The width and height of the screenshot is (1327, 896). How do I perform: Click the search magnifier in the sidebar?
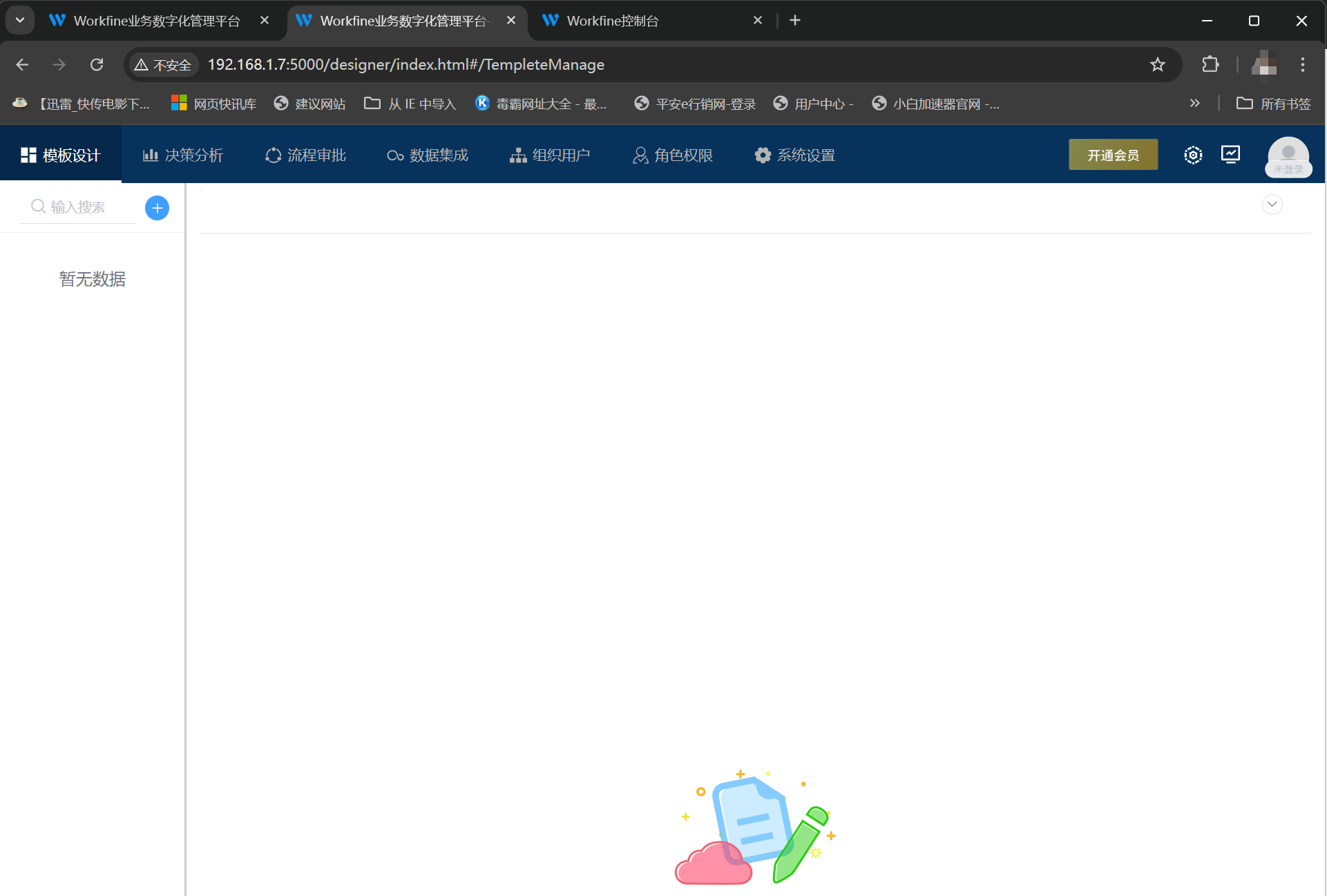pyautogui.click(x=38, y=206)
